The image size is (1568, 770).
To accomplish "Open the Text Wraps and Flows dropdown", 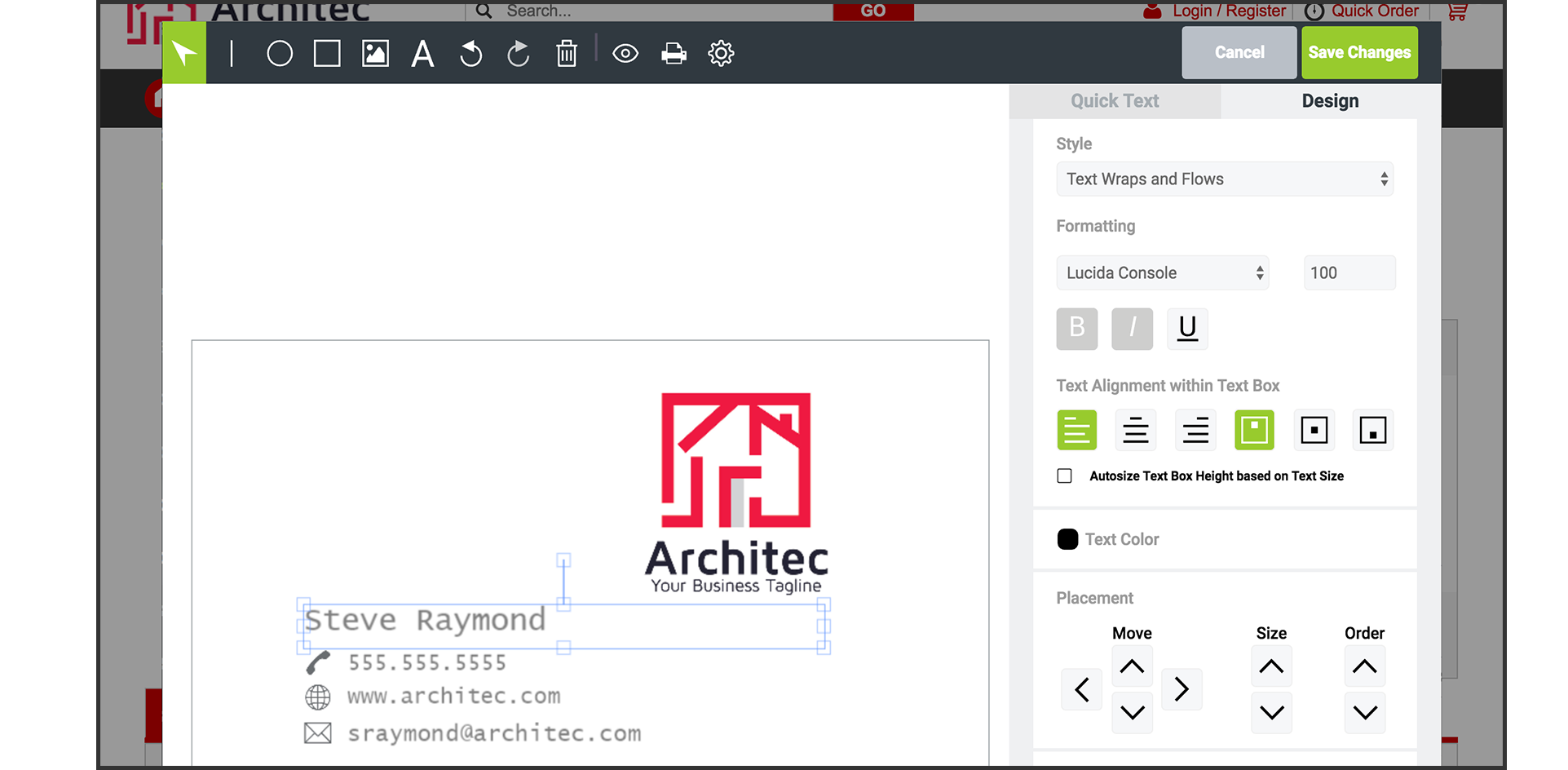I will 1224,179.
